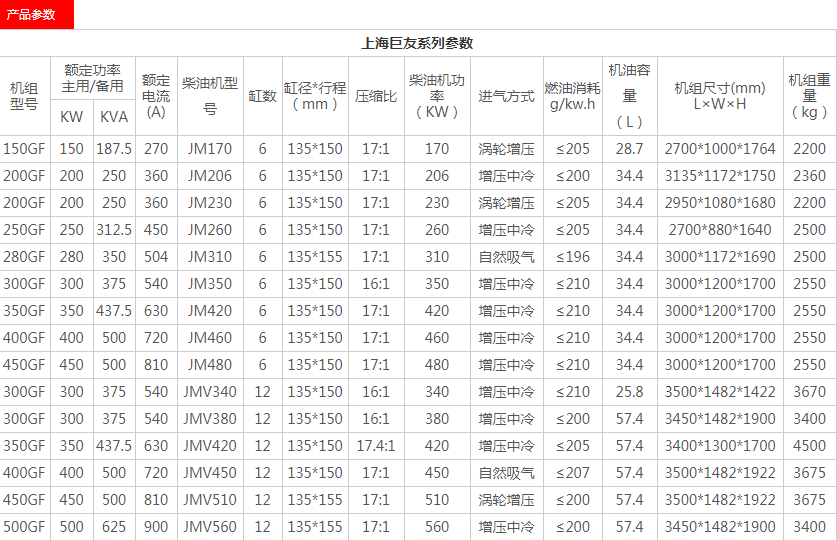The height and width of the screenshot is (540, 837).
Task: Select the JM420 engine model cell
Action: [210, 311]
